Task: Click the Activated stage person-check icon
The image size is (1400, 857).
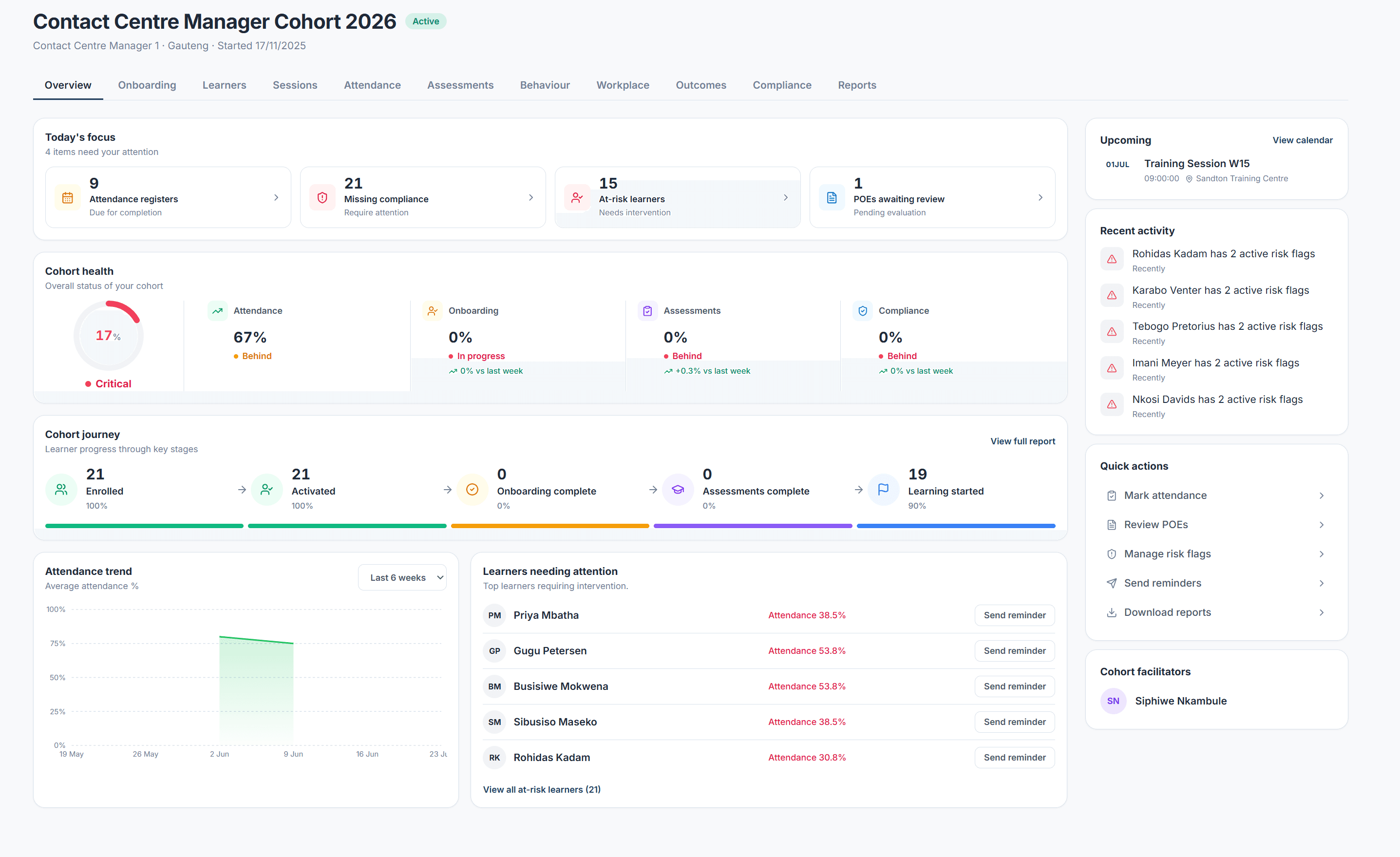Action: 267,489
